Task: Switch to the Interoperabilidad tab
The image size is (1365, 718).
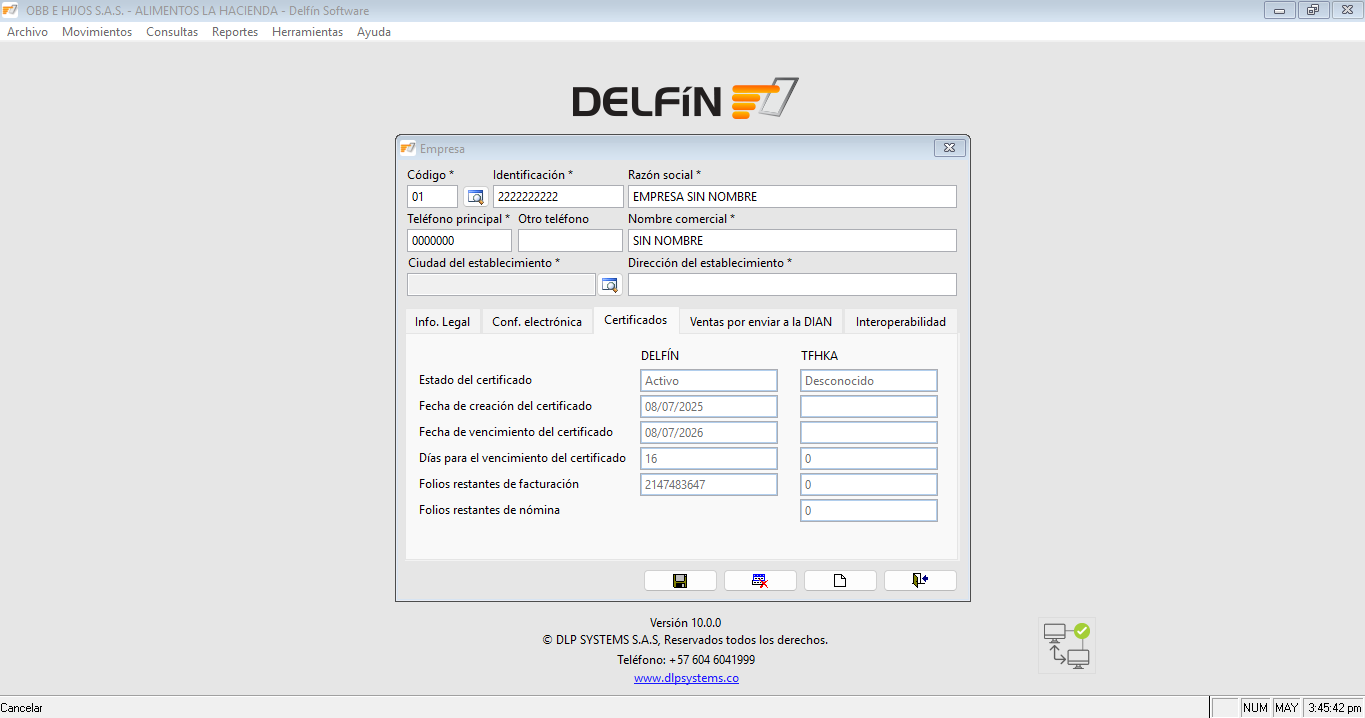Action: click(901, 322)
